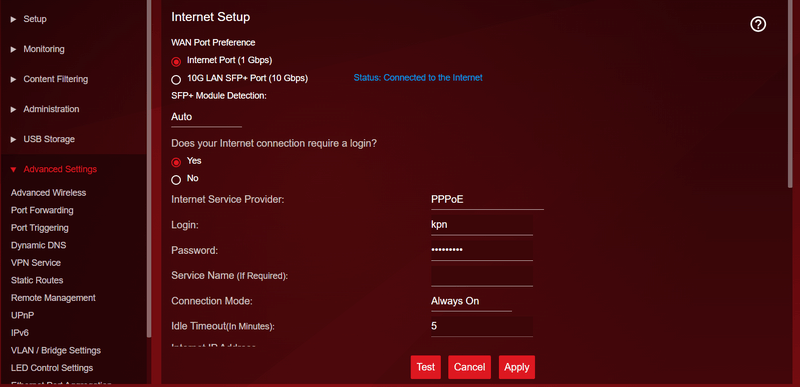
Task: Choose Yes for login required
Action: click(x=176, y=162)
